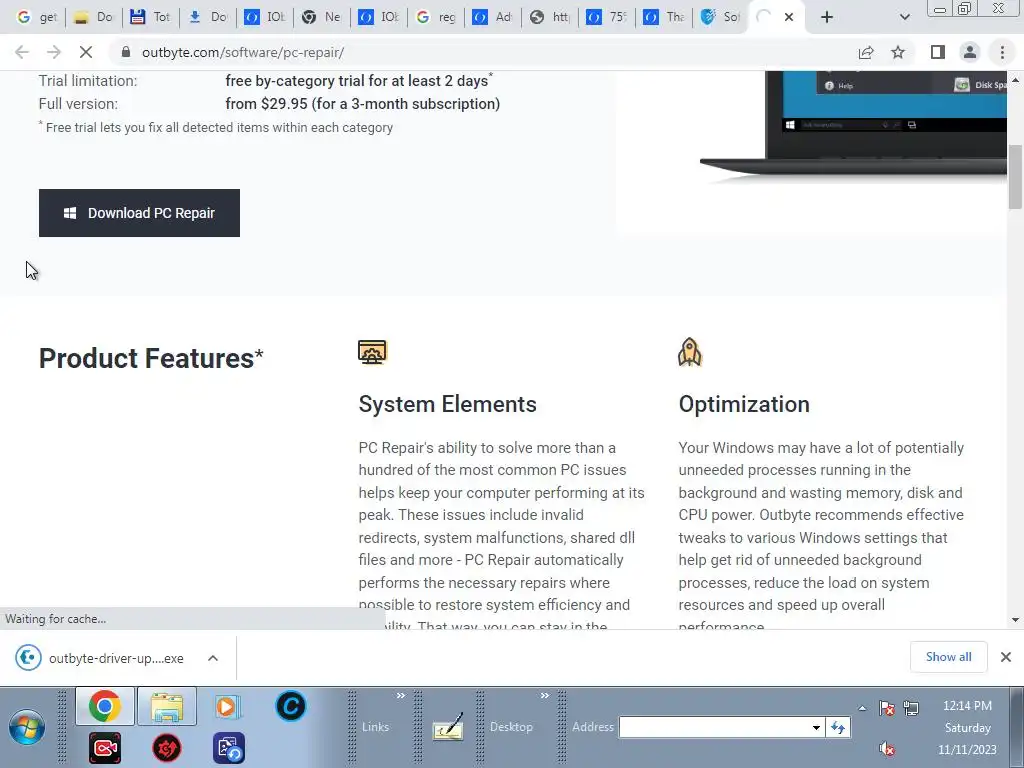Click Show all downloads
The image size is (1024, 768).
(948, 657)
